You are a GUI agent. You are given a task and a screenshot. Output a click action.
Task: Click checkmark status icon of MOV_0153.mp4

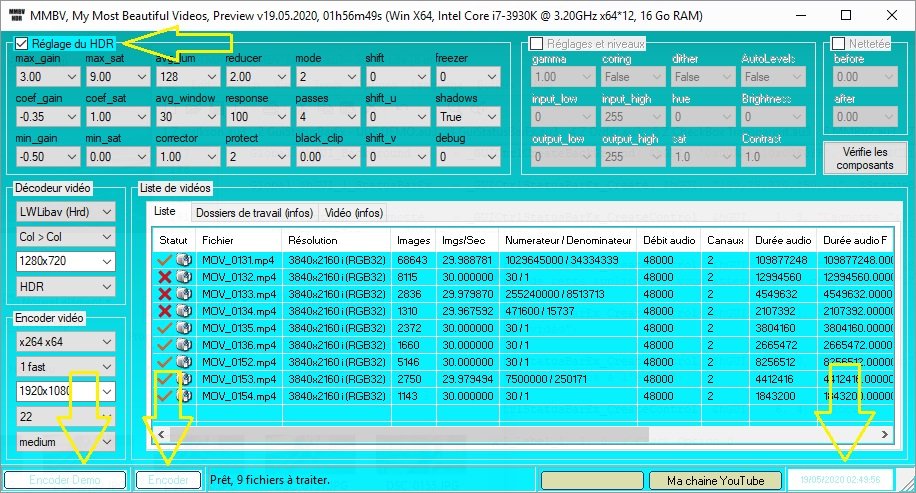tap(165, 379)
